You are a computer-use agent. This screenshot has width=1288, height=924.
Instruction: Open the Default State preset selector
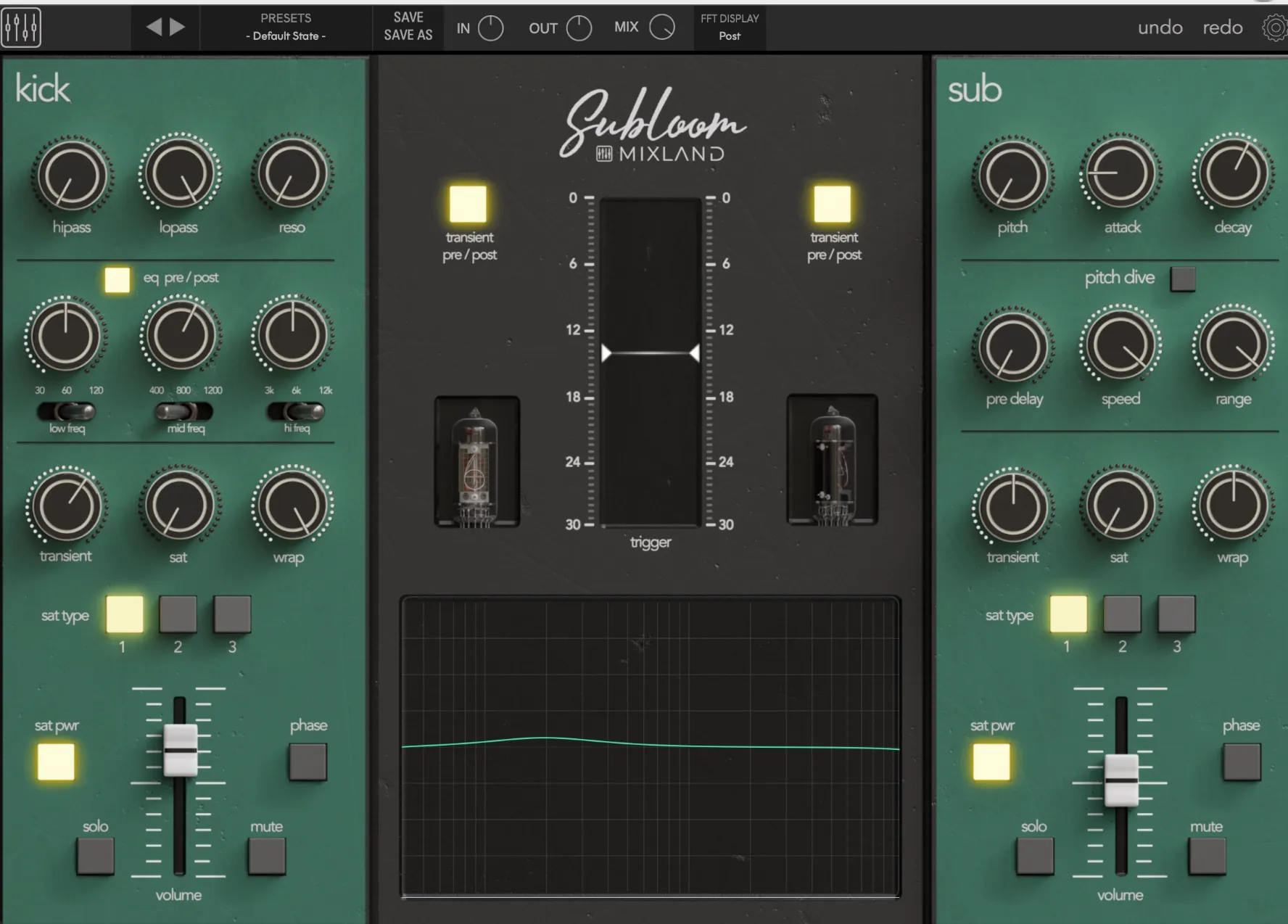click(x=286, y=35)
